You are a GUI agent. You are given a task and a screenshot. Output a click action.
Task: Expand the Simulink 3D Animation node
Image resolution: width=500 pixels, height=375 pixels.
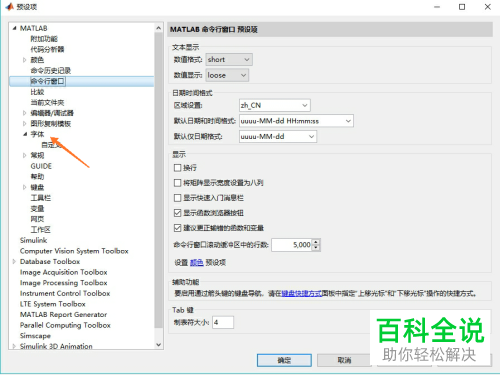point(14,346)
